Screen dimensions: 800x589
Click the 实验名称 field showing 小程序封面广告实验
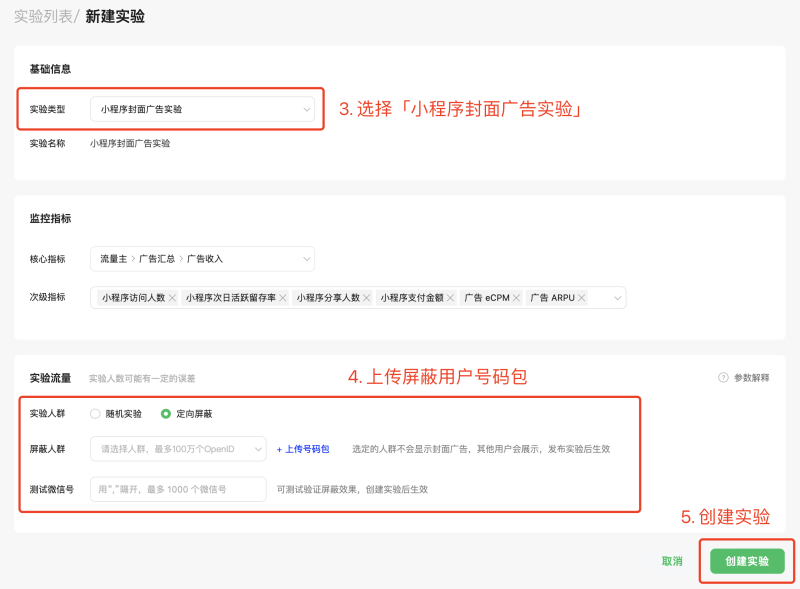click(133, 144)
